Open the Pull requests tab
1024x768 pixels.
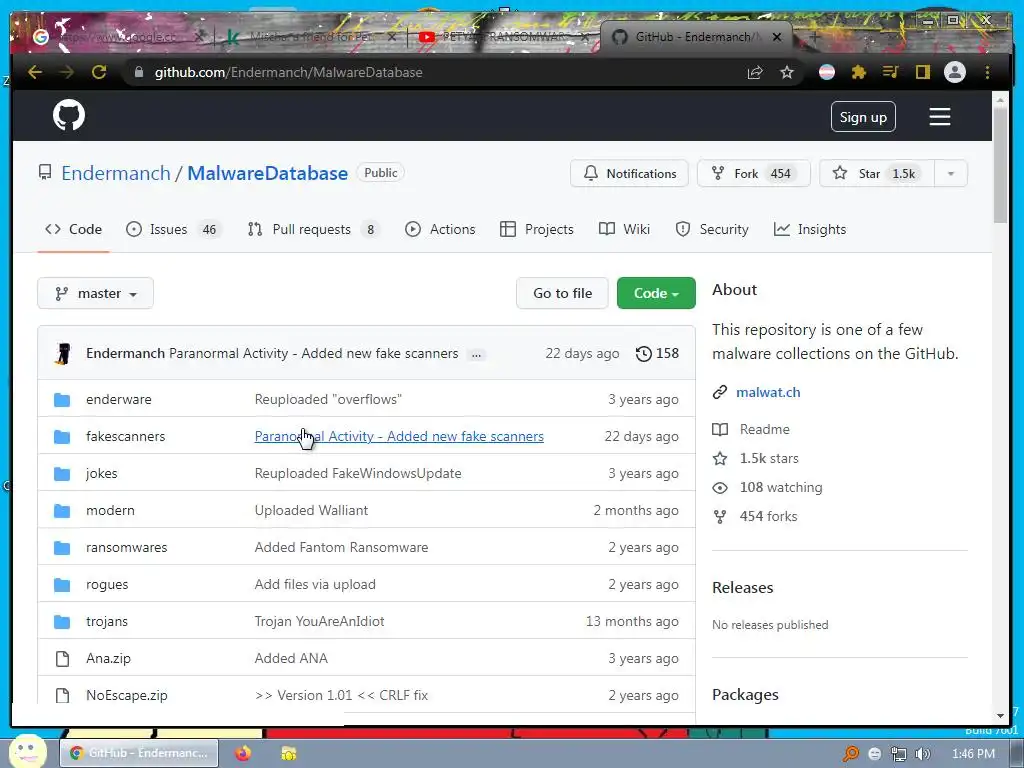point(313,229)
